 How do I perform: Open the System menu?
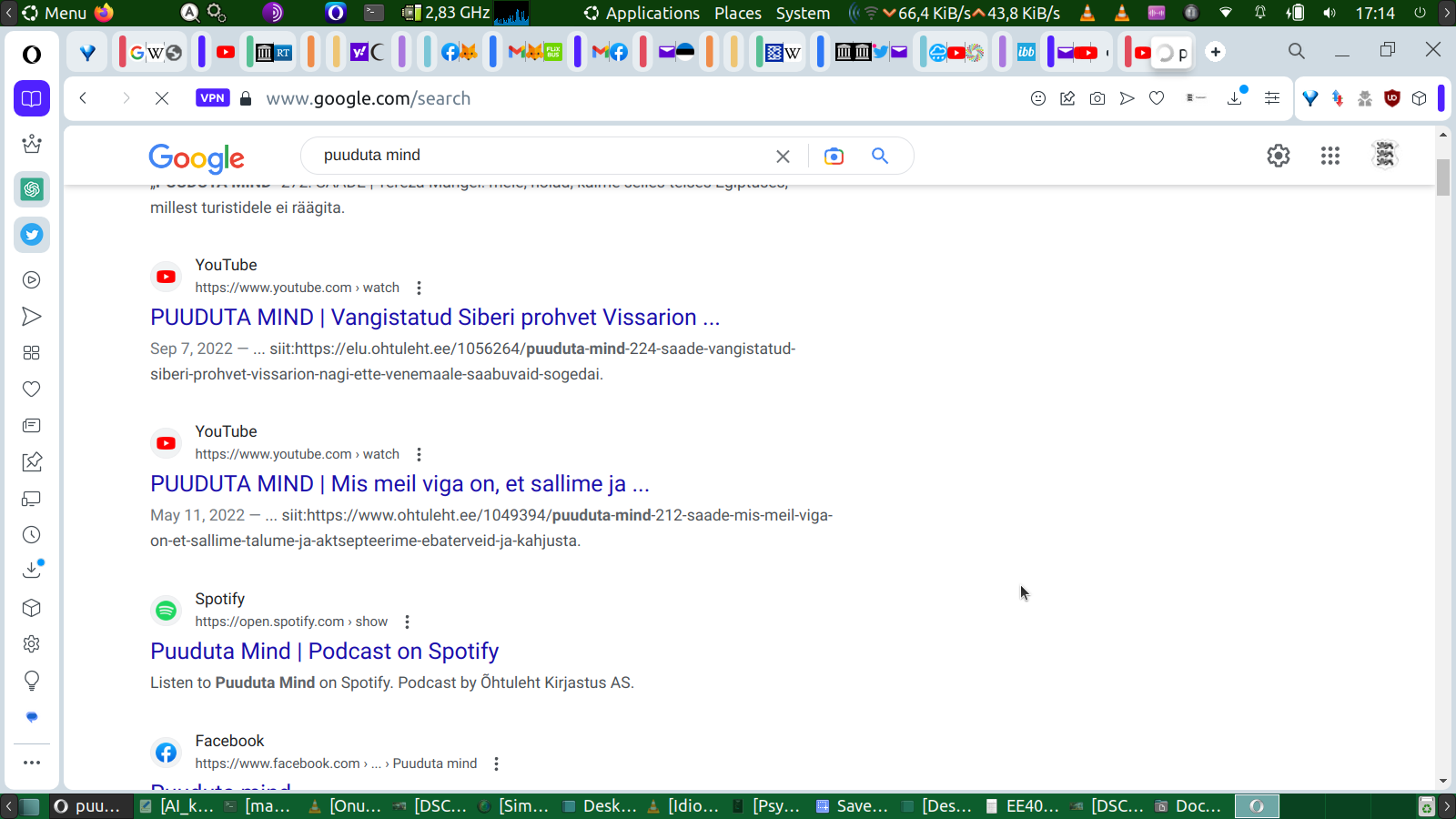pos(803,13)
